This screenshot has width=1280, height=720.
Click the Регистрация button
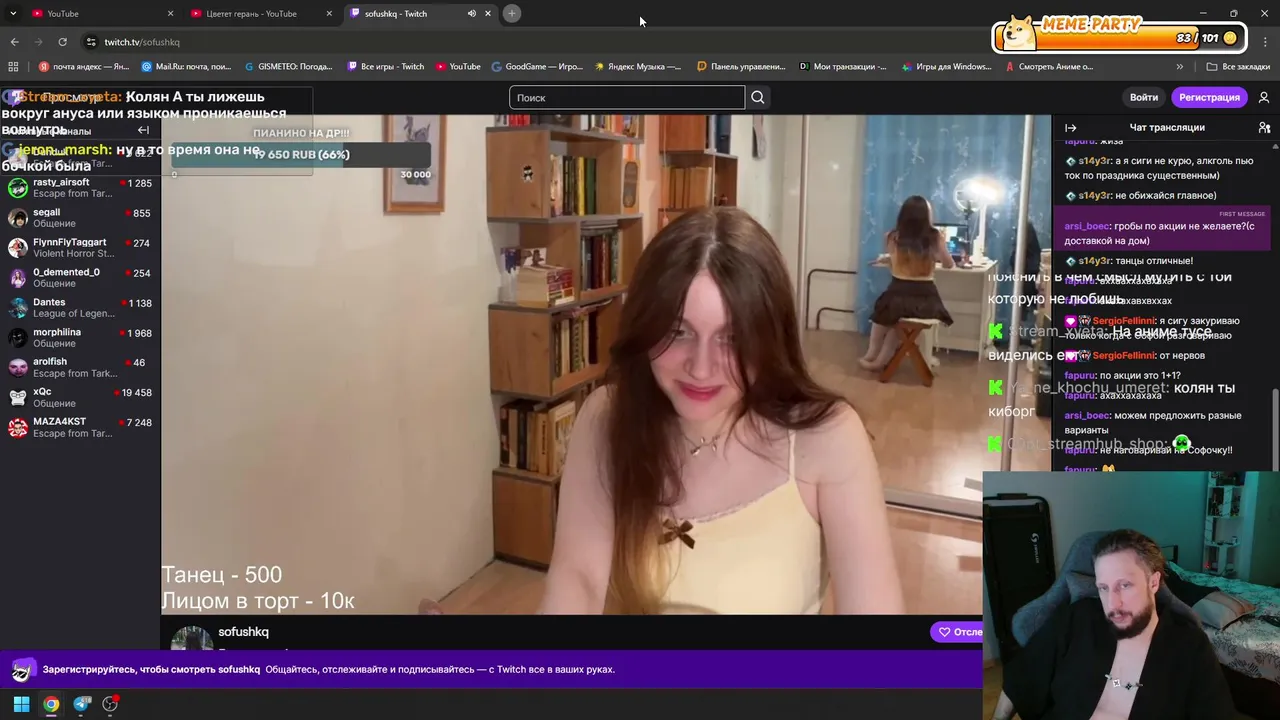coord(1209,97)
